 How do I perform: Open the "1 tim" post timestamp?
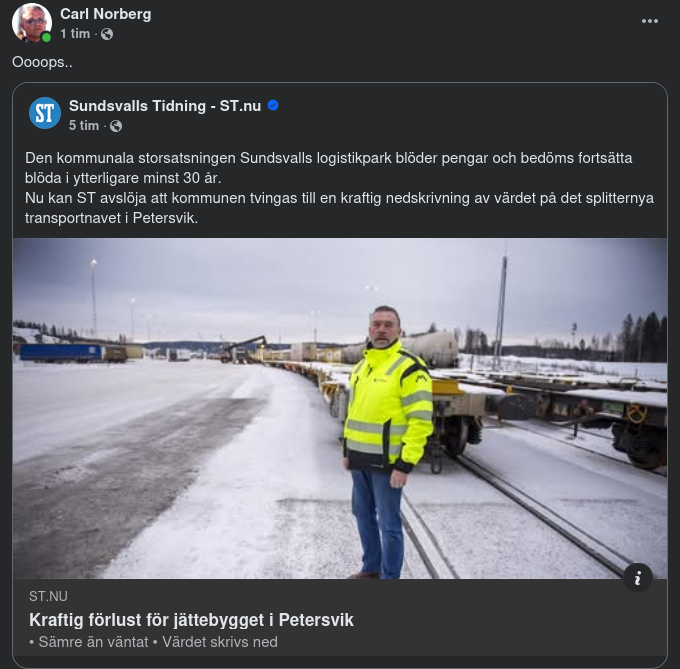click(74, 34)
